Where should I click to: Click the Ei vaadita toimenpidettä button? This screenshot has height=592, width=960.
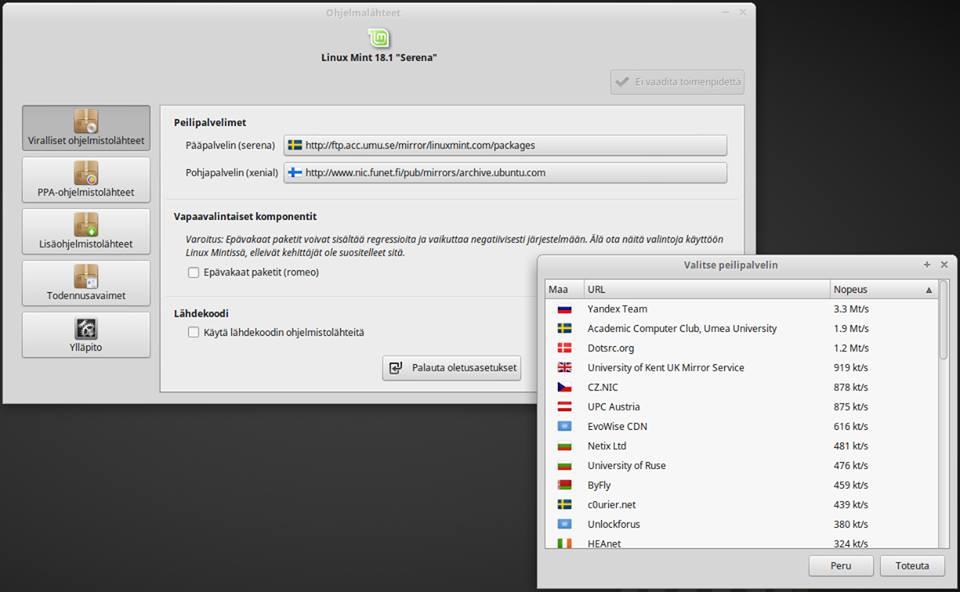(677, 82)
